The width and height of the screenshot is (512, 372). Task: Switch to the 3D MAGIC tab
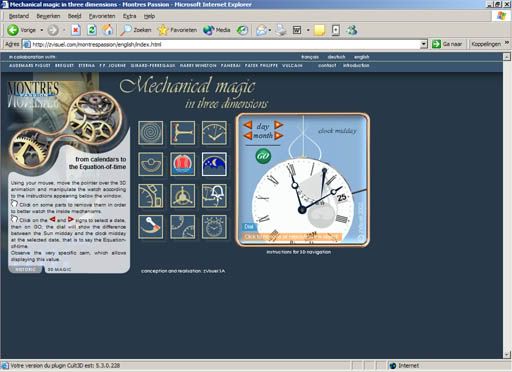[x=59, y=269]
